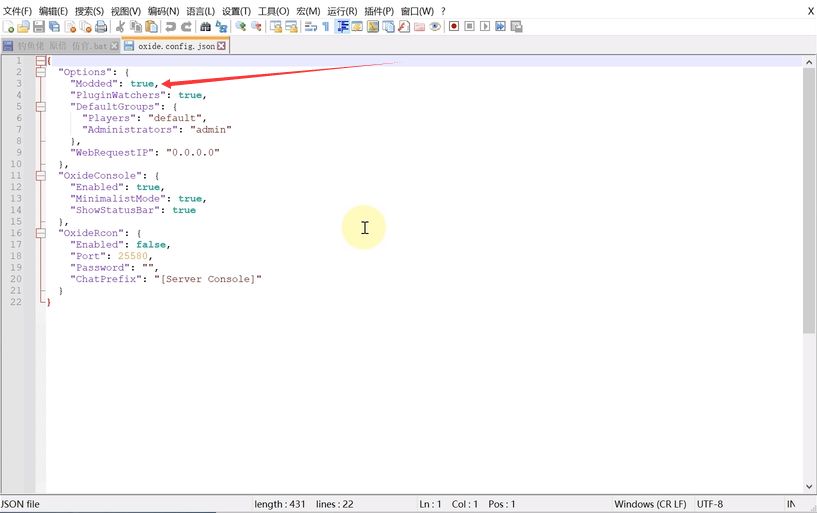The height and width of the screenshot is (513, 817).
Task: Click the UTF-8 encoding in status bar
Action: coord(709,504)
